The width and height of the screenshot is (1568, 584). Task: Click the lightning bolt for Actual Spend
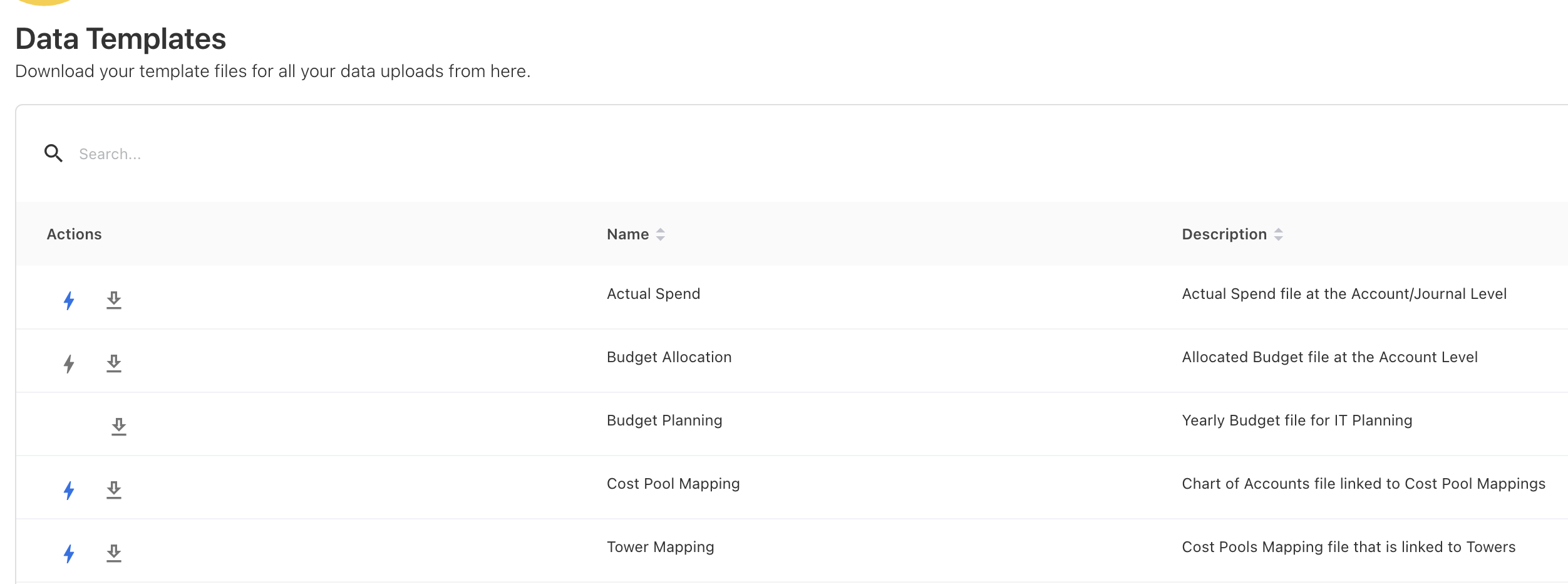click(x=69, y=300)
